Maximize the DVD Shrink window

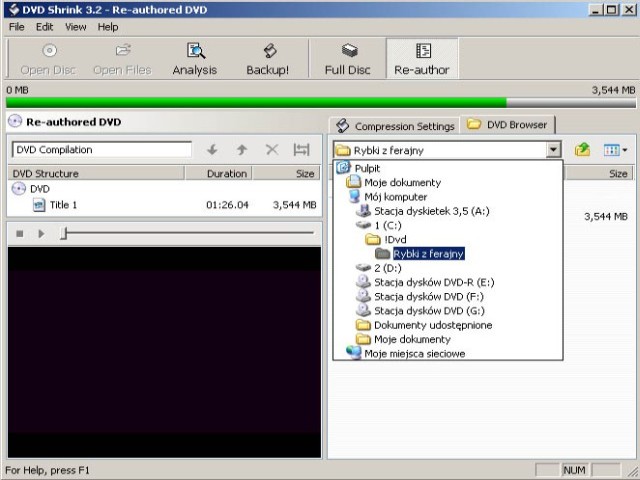click(611, 10)
